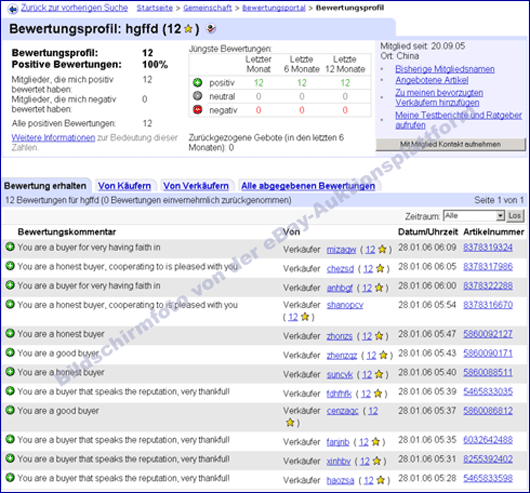Click Mit Mitglied Kontakt aufnehmen button
The width and height of the screenshot is (530, 493).
(451, 144)
